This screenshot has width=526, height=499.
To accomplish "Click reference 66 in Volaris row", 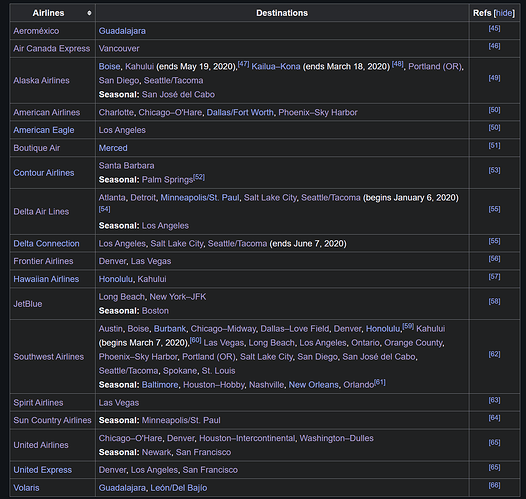I will coord(494,485).
